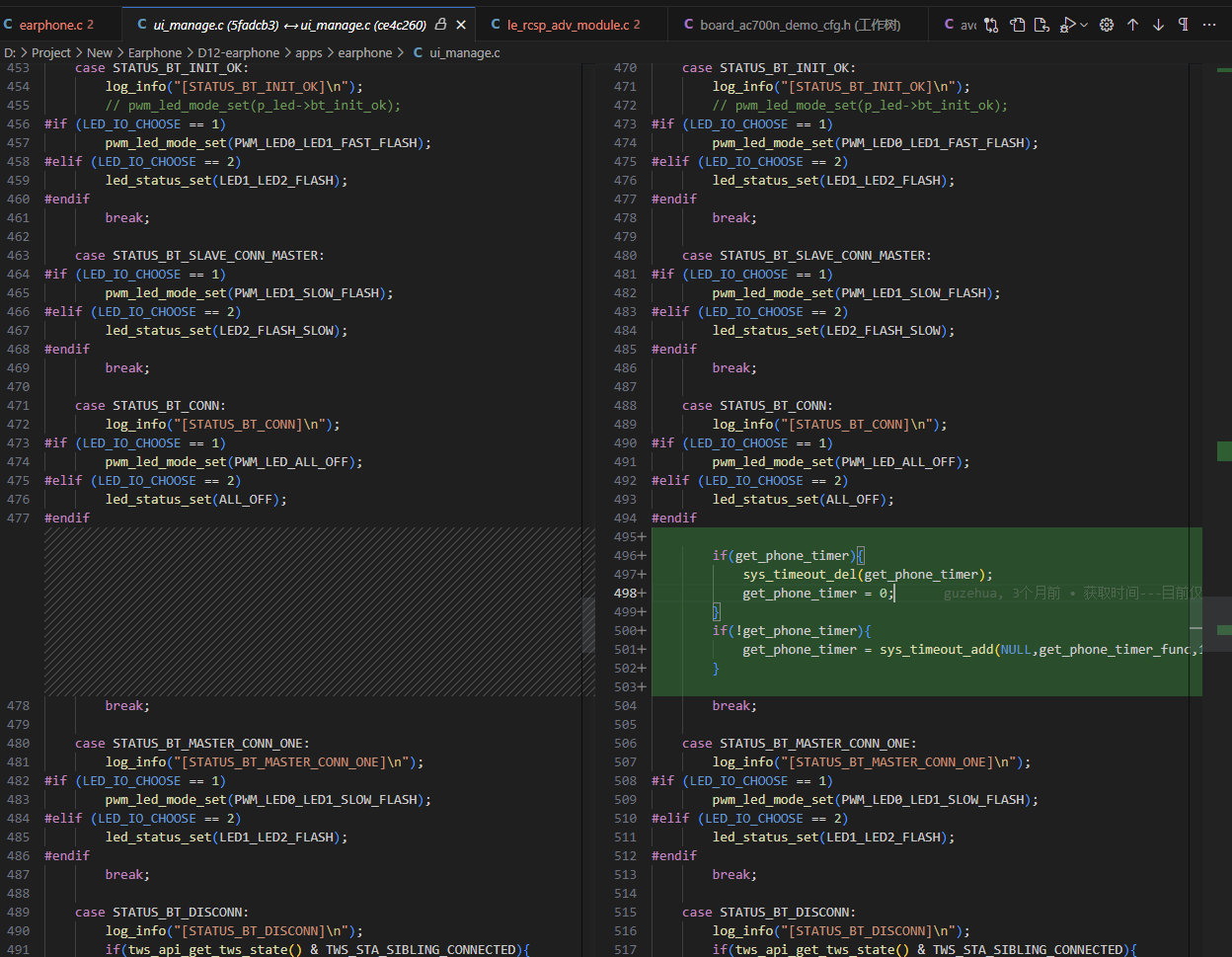Click the C file icon on le_rcsp_adv_module.c tab
This screenshot has height=957, width=1232.
click(497, 25)
